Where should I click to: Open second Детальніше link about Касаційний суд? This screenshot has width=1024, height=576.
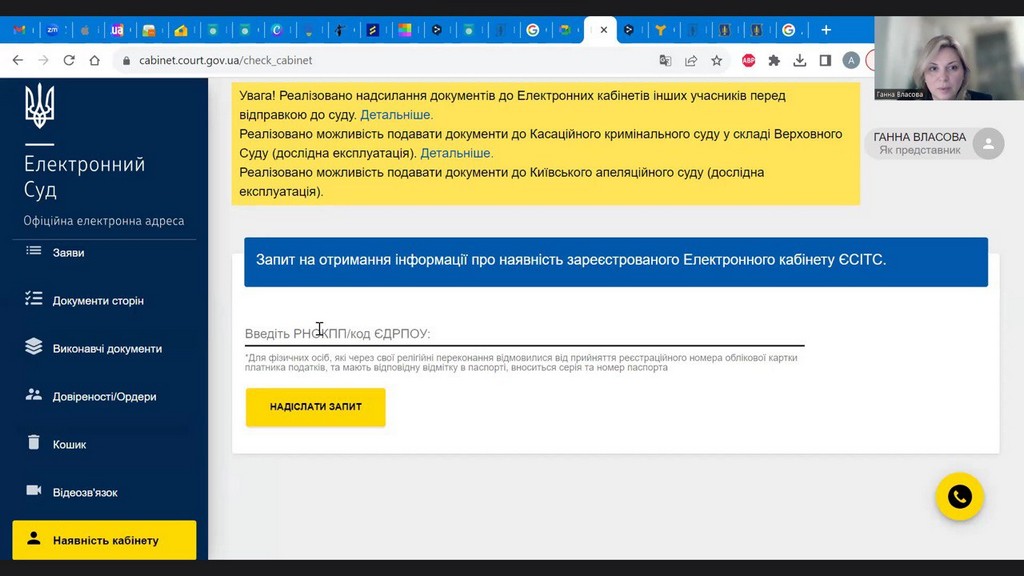(x=456, y=153)
